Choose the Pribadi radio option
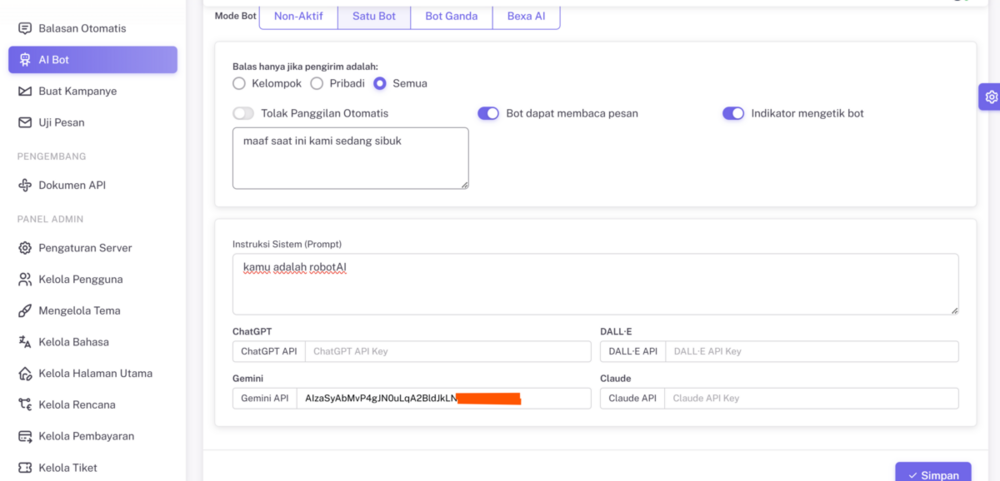Image resolution: width=1000 pixels, height=481 pixels. pos(317,84)
